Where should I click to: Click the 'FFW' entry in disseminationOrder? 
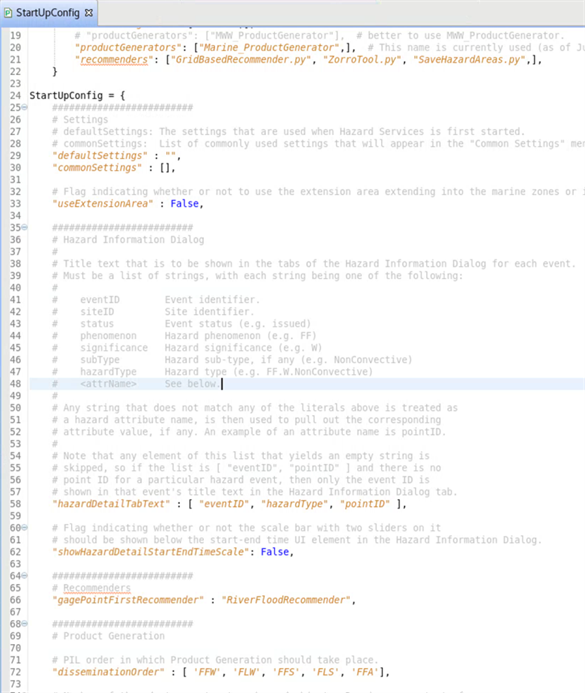[207, 672]
